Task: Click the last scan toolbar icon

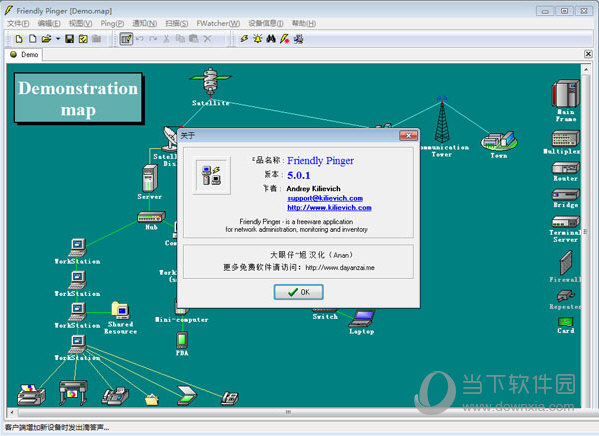Action: pos(299,39)
